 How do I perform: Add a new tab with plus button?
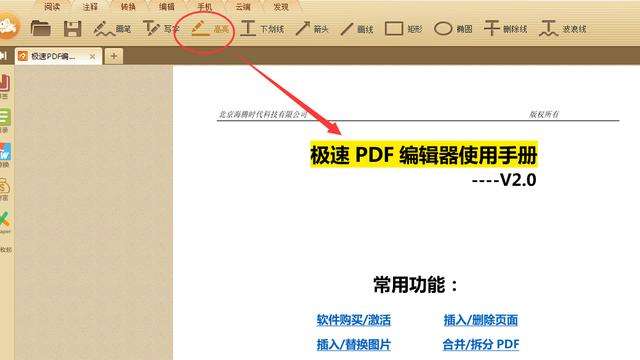(114, 56)
